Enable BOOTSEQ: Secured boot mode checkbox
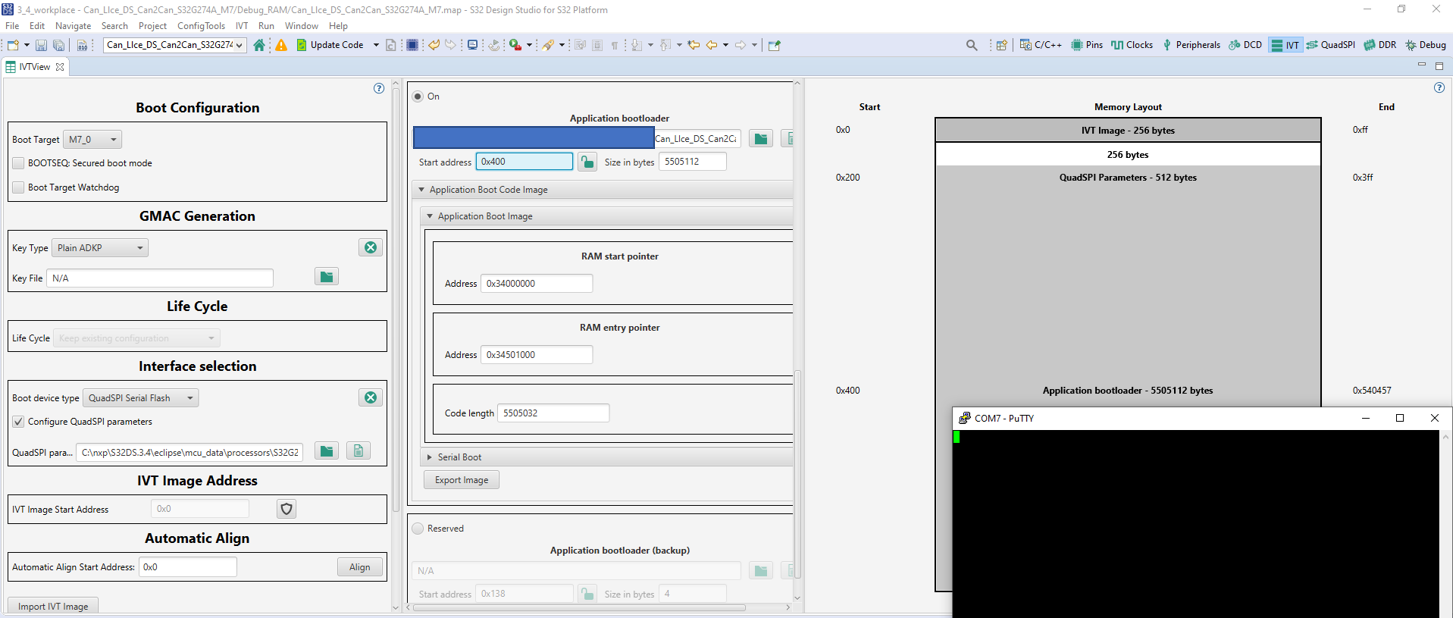Image resolution: width=1453 pixels, height=621 pixels. pyautogui.click(x=18, y=163)
